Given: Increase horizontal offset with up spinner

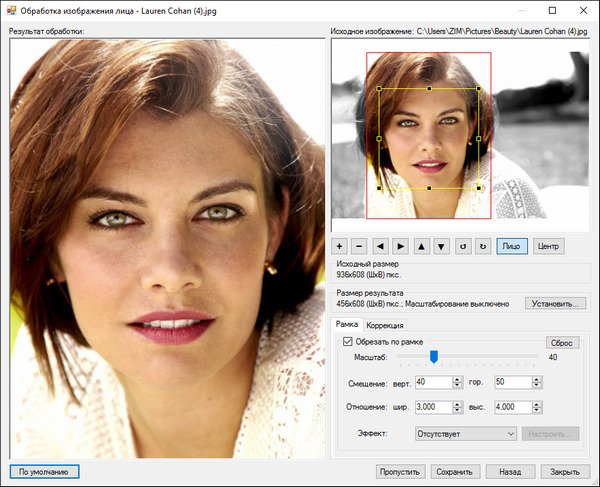Looking at the screenshot, I should (x=537, y=379).
